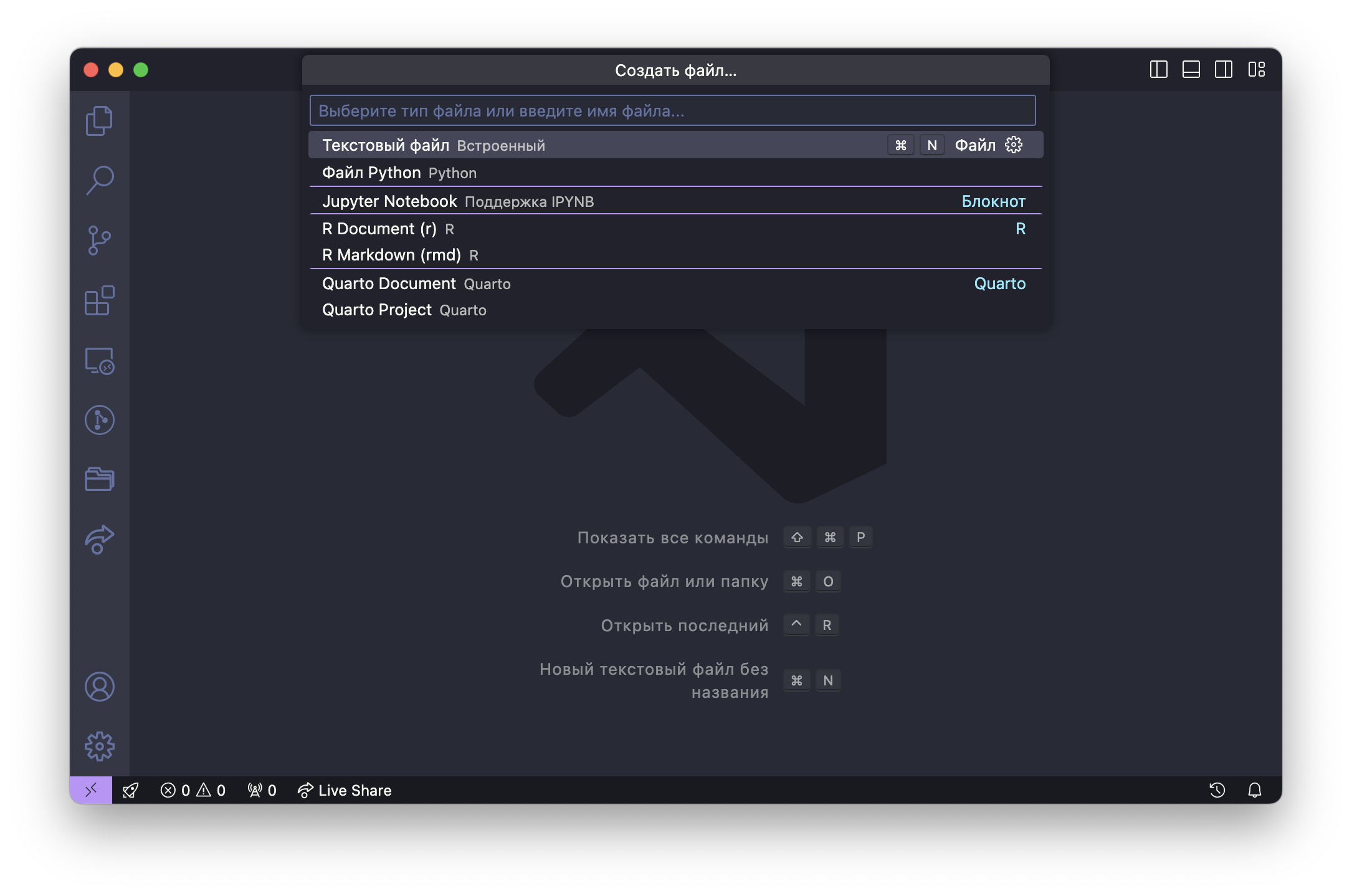Toggle the bottom panel
The height and width of the screenshot is (896, 1352).
(1191, 69)
